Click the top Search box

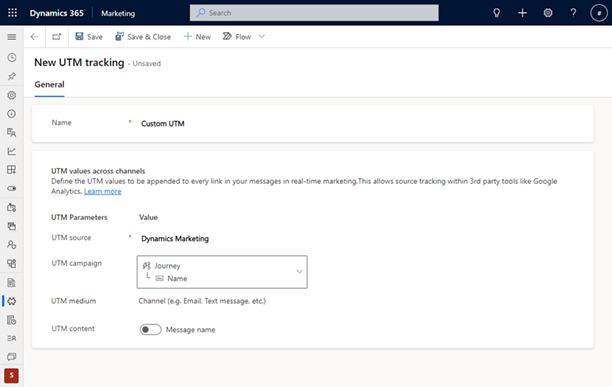[314, 13]
